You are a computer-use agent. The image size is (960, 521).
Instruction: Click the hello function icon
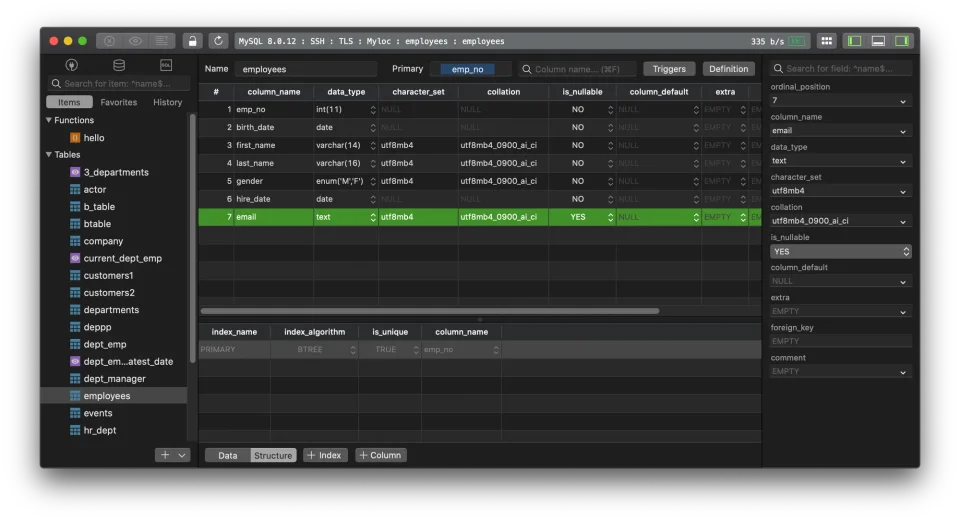75,138
